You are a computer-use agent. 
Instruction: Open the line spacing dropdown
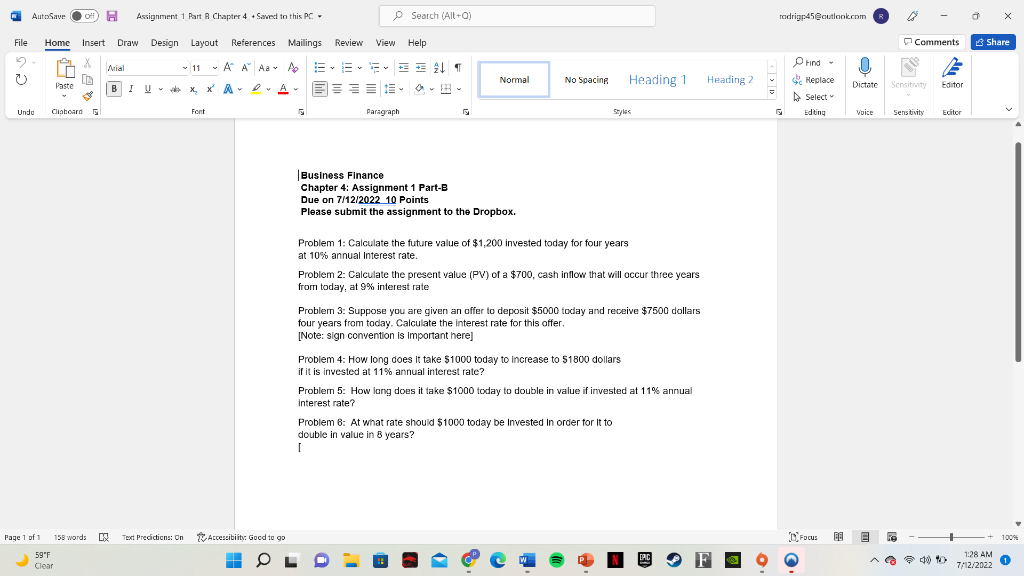(x=391, y=89)
